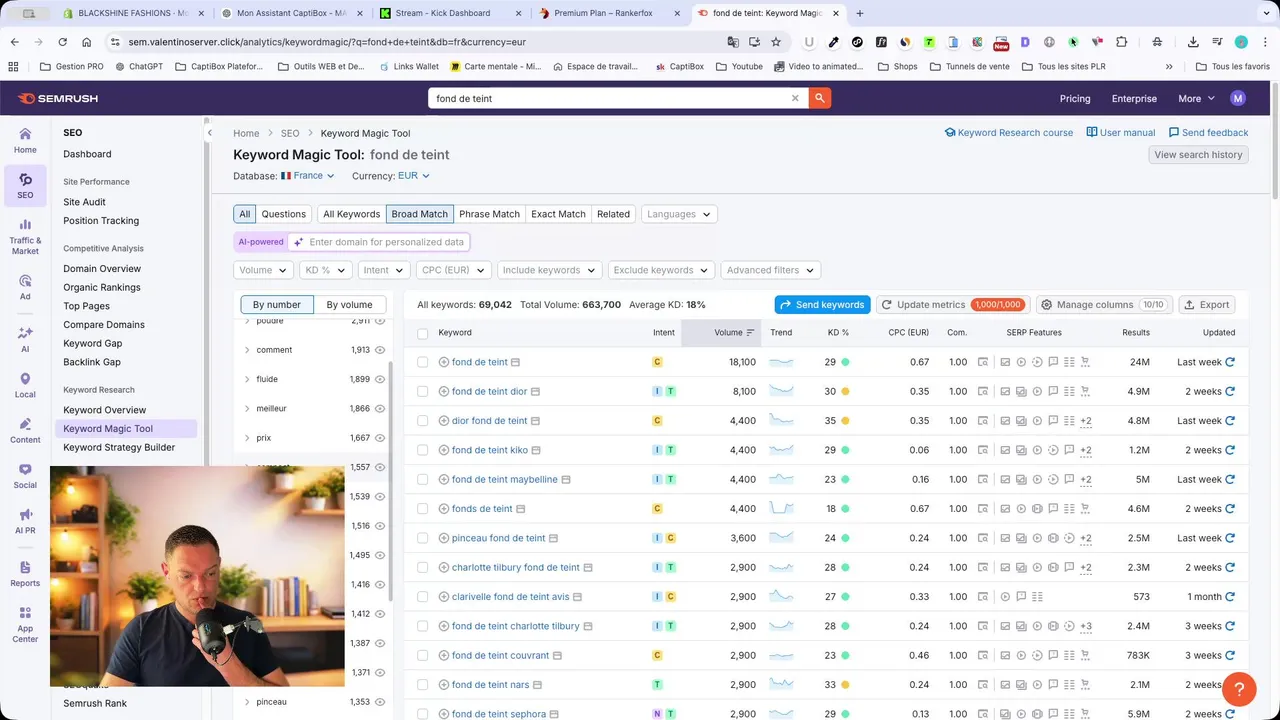
Task: Open View search history
Action: click(x=1198, y=155)
